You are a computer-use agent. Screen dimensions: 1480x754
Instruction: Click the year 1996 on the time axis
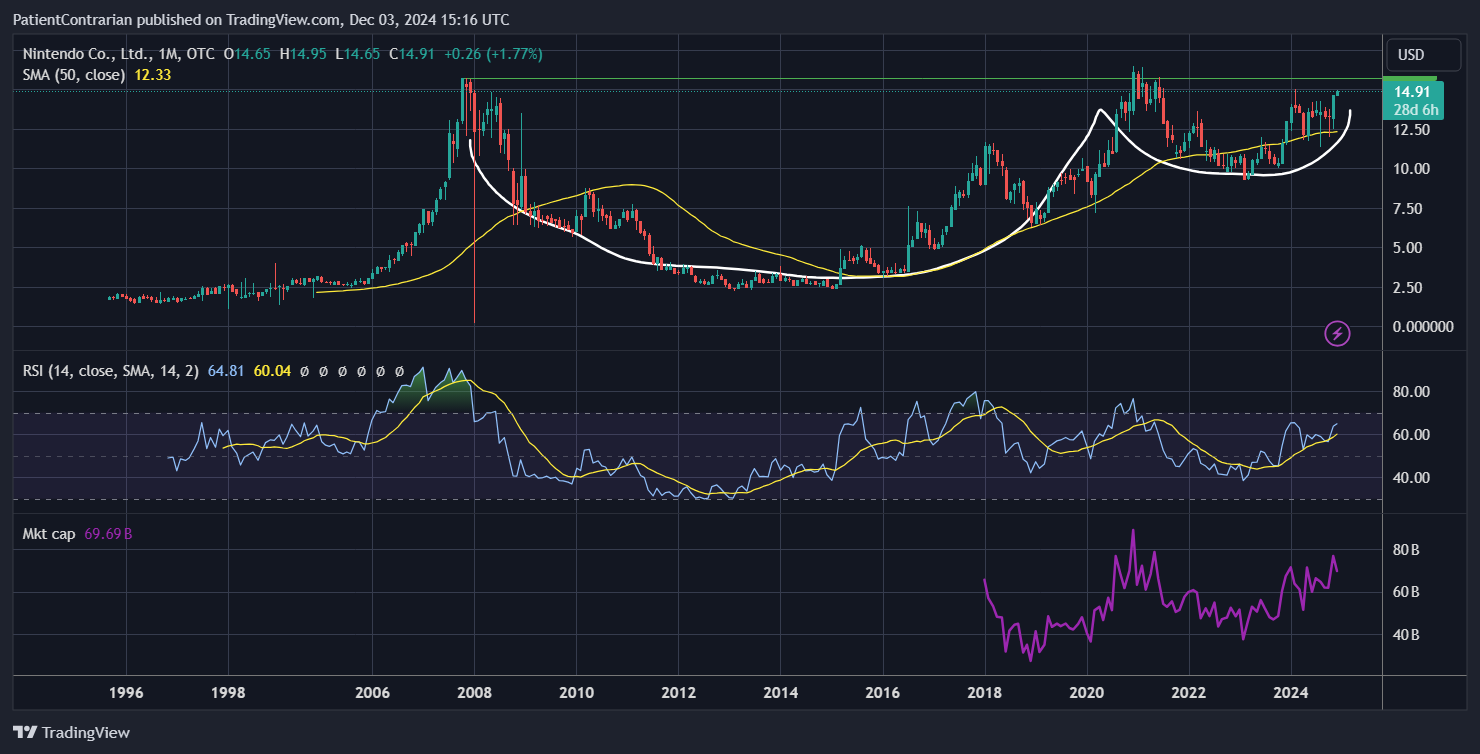[x=125, y=691]
